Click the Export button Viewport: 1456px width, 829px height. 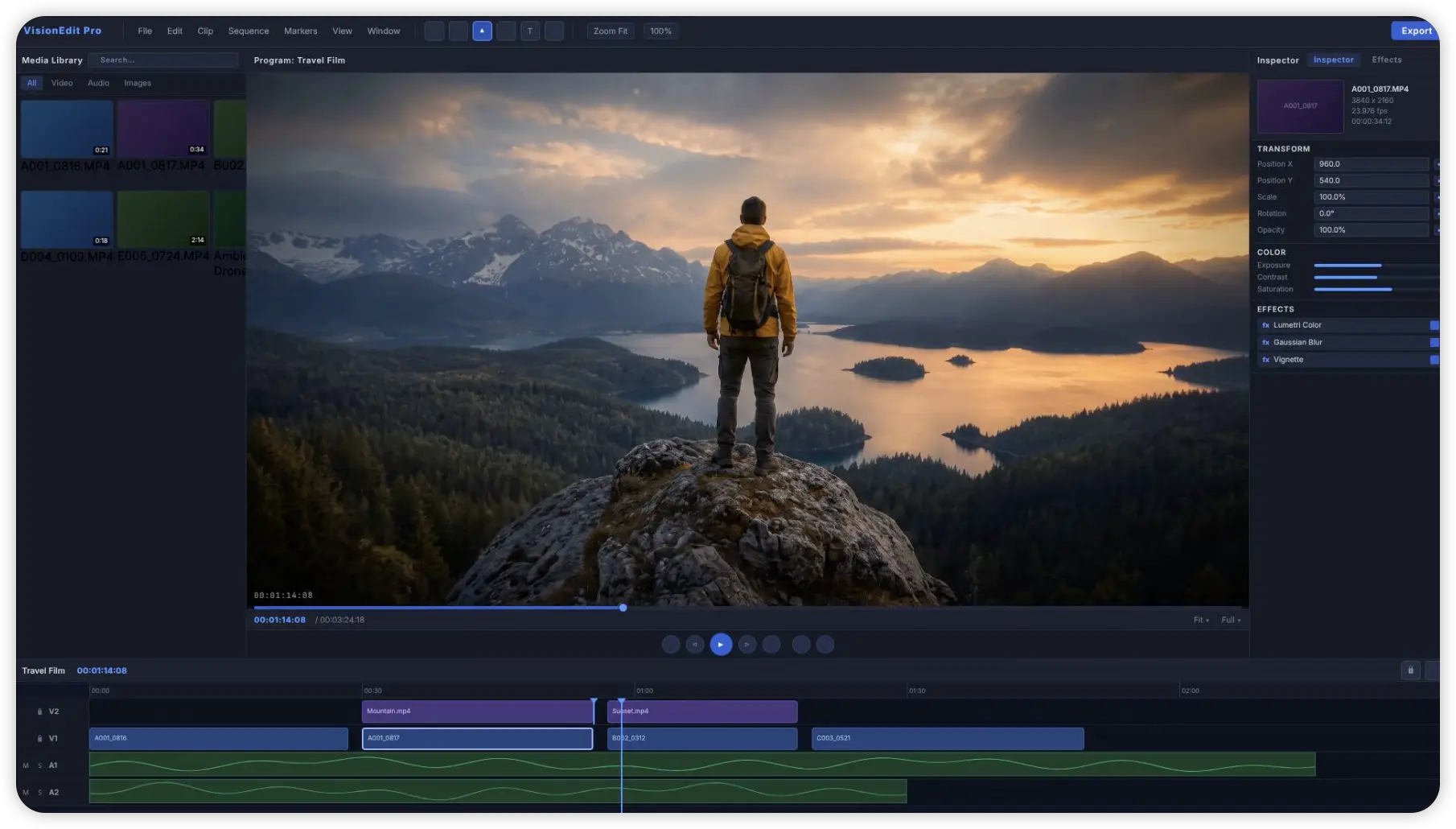click(x=1416, y=31)
